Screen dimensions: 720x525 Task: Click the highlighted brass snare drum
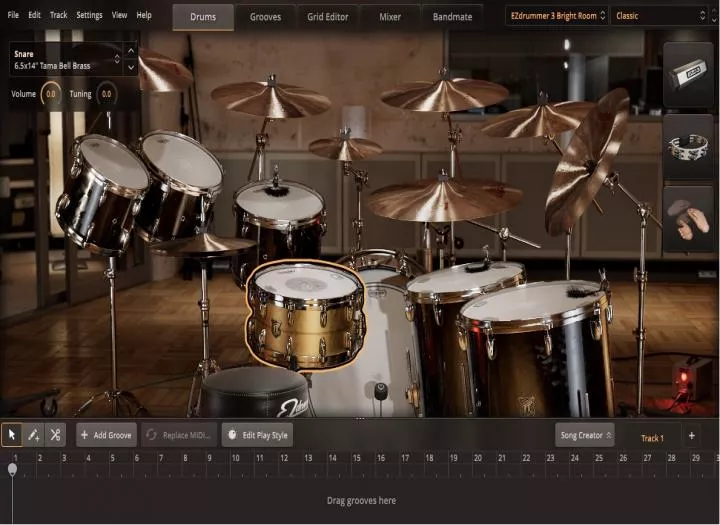pos(305,315)
